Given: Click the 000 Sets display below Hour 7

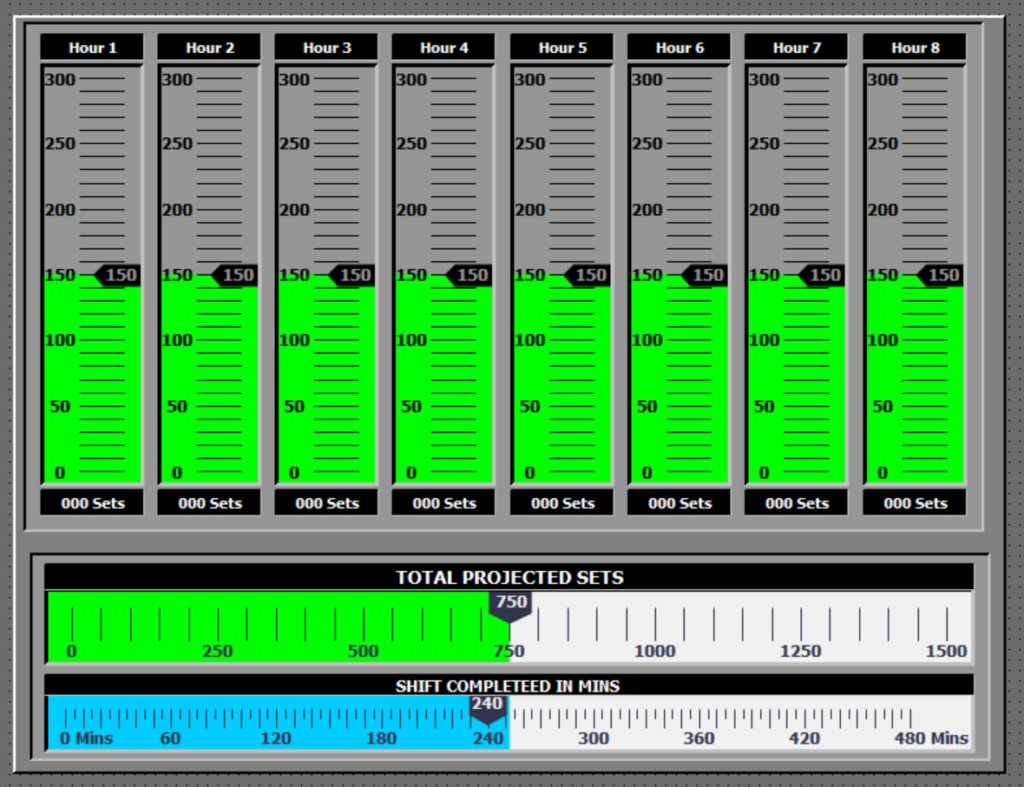Looking at the screenshot, I should [796, 503].
